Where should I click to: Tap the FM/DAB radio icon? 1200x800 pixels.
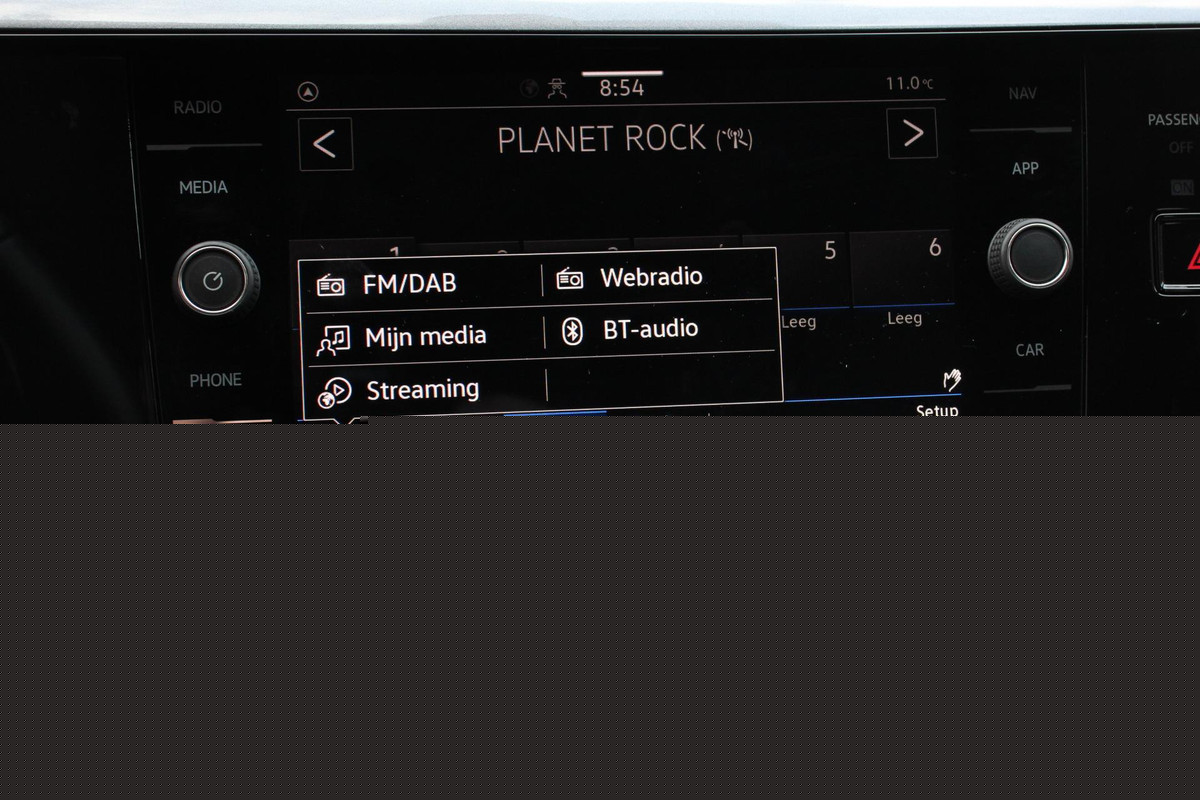tap(331, 286)
